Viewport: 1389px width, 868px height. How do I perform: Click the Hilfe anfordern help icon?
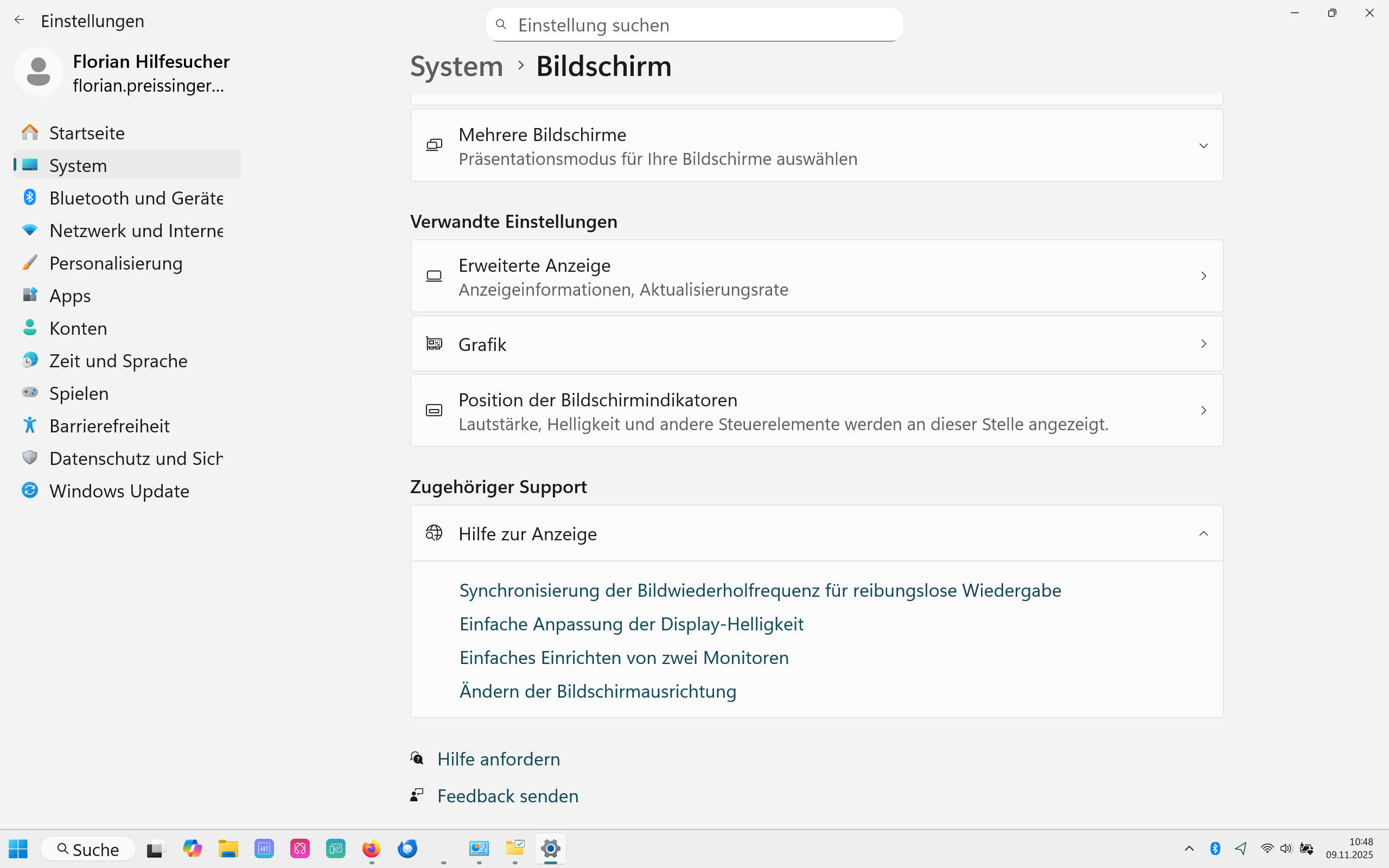tap(417, 759)
